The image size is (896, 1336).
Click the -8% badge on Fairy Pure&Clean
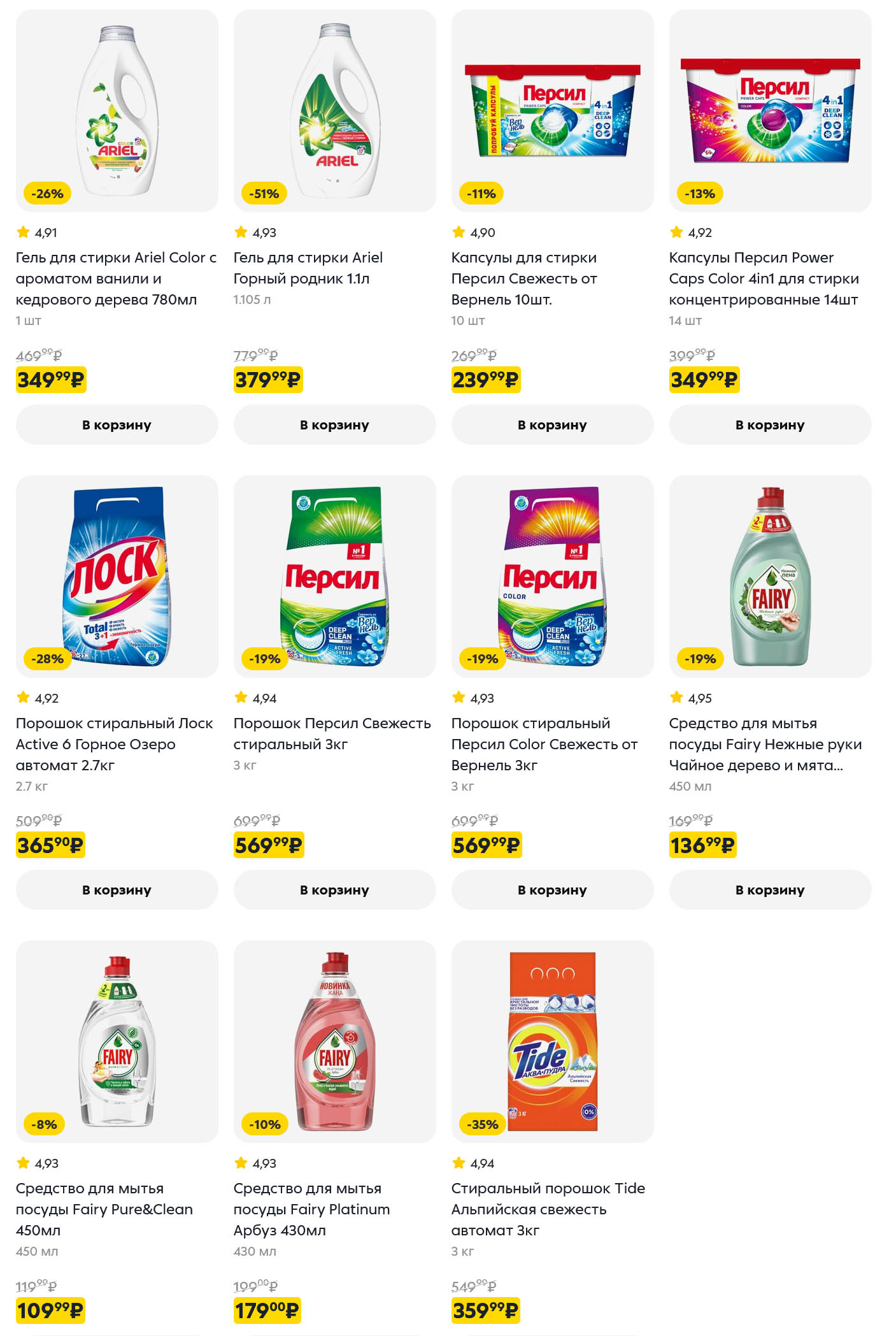pyautogui.click(x=44, y=1124)
